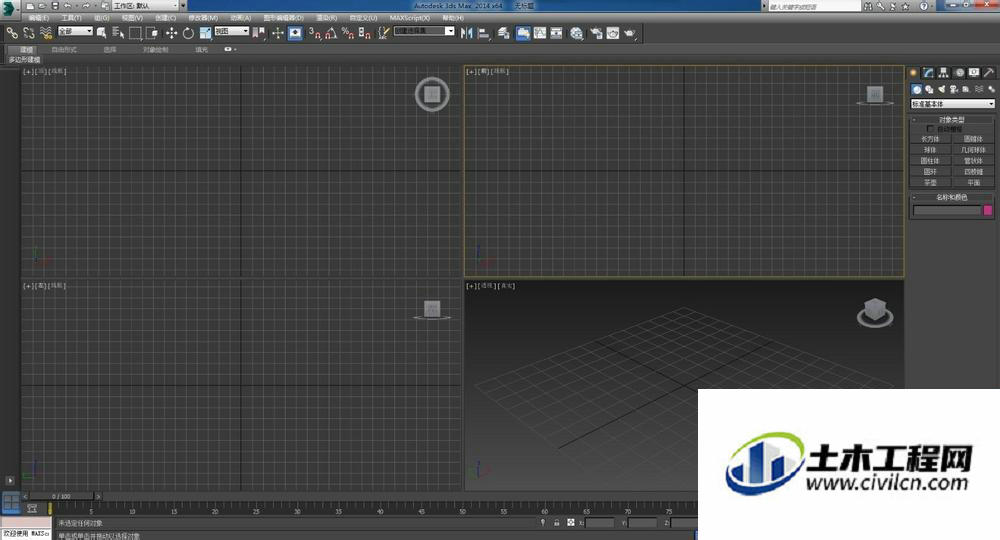Switch to the Modify command panel tab
Screen dimensions: 1000x540
[x=928, y=73]
